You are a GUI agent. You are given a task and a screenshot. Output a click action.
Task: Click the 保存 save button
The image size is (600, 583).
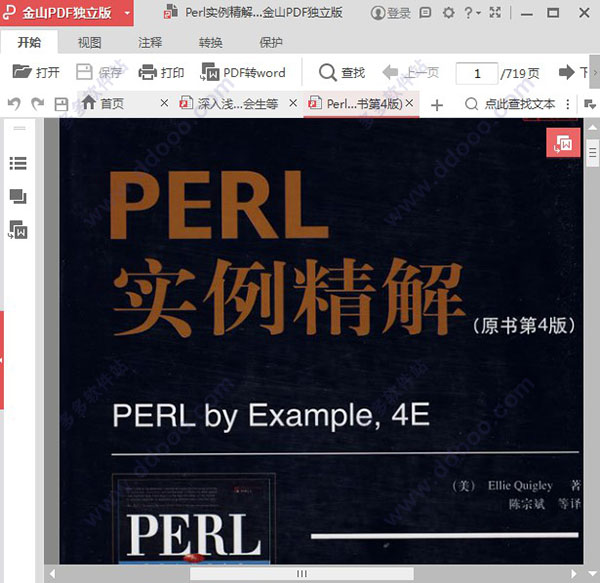click(x=99, y=72)
